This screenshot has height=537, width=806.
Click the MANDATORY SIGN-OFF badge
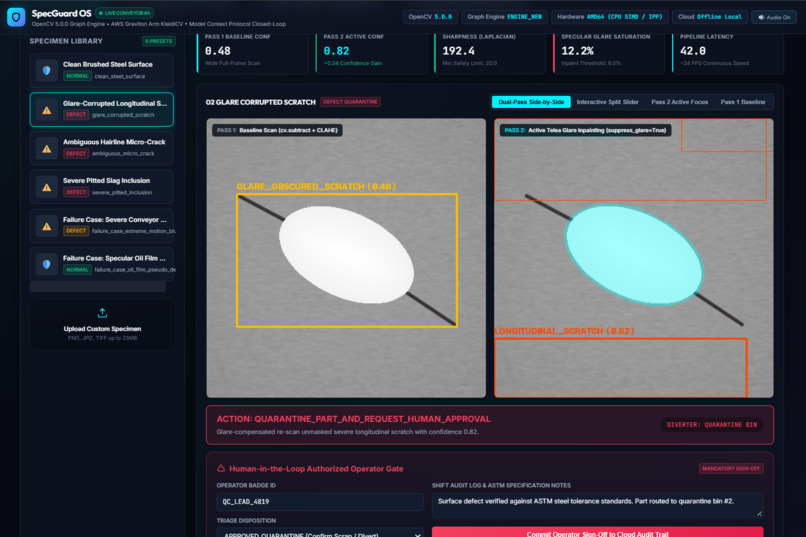point(731,469)
